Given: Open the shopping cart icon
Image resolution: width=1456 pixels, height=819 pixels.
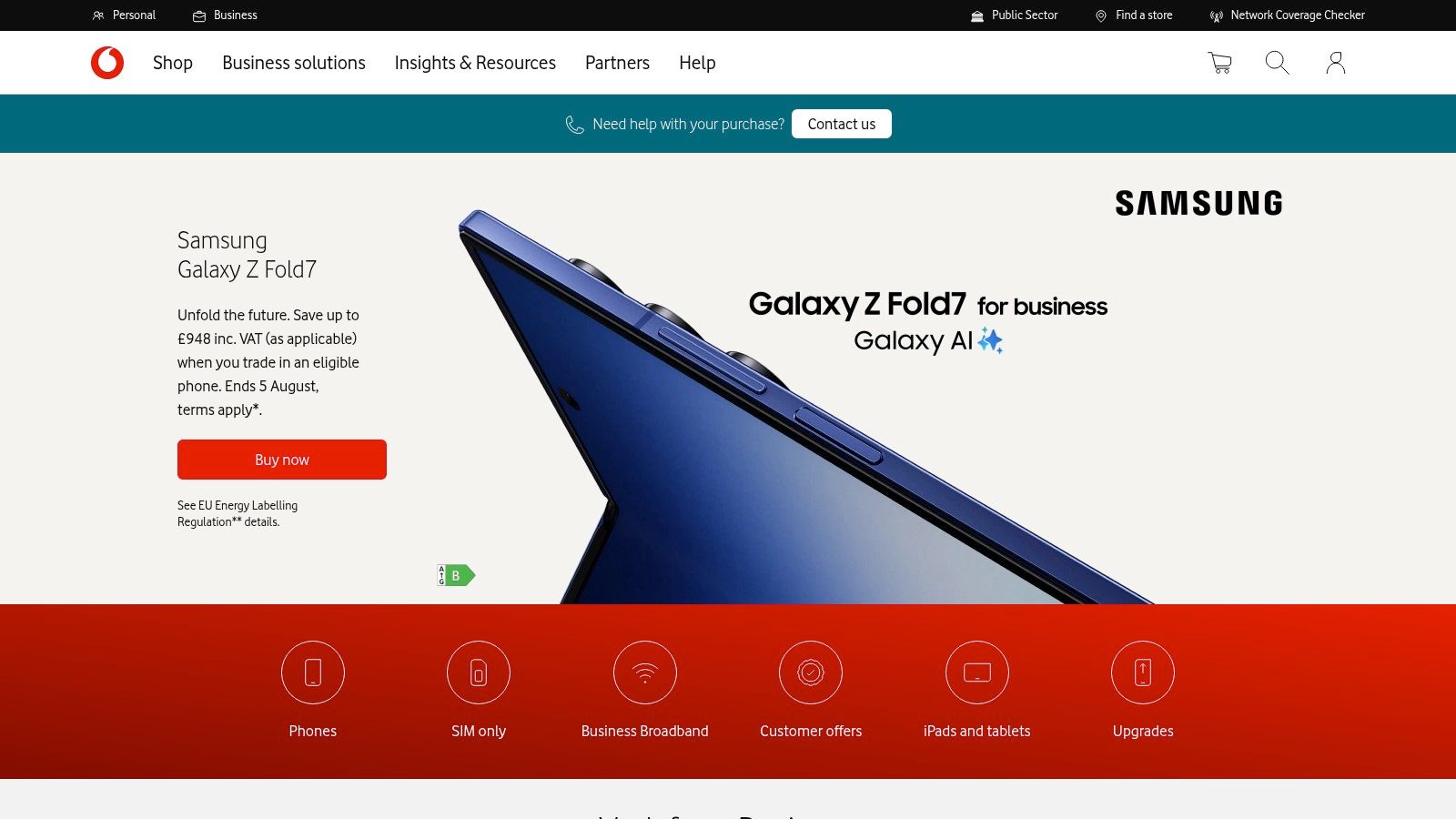Looking at the screenshot, I should coord(1219,63).
